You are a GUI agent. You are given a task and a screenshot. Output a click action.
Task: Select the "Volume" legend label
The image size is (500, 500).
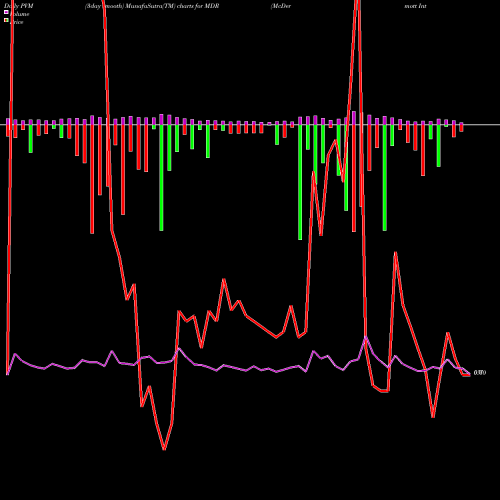pos(19,14)
